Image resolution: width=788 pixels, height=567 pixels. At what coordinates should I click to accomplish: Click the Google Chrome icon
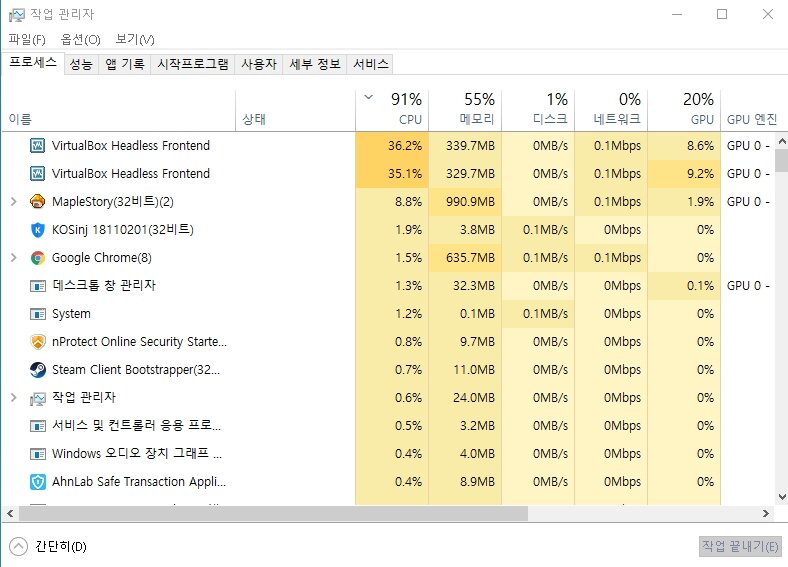[38, 258]
